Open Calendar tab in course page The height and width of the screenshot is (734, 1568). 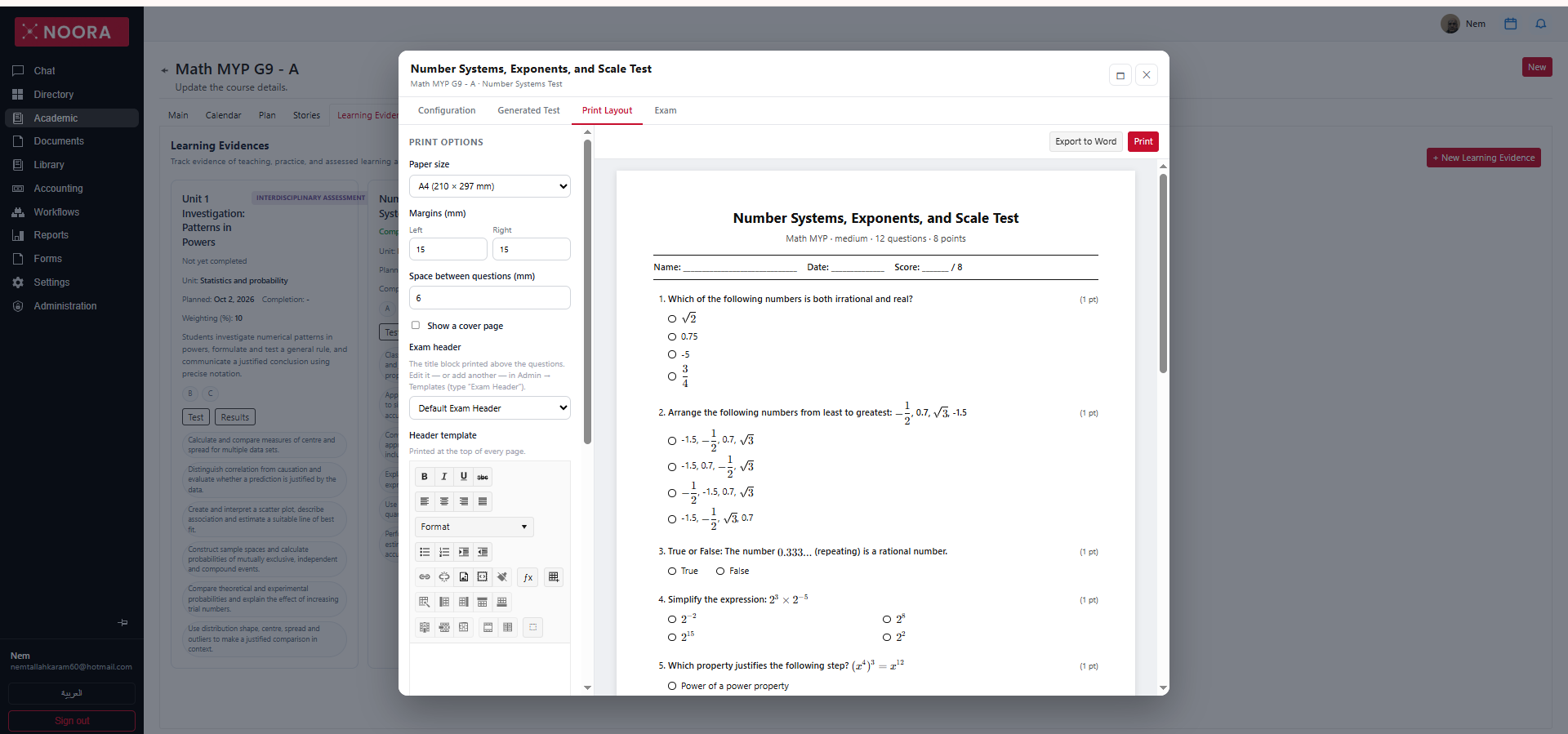[223, 115]
